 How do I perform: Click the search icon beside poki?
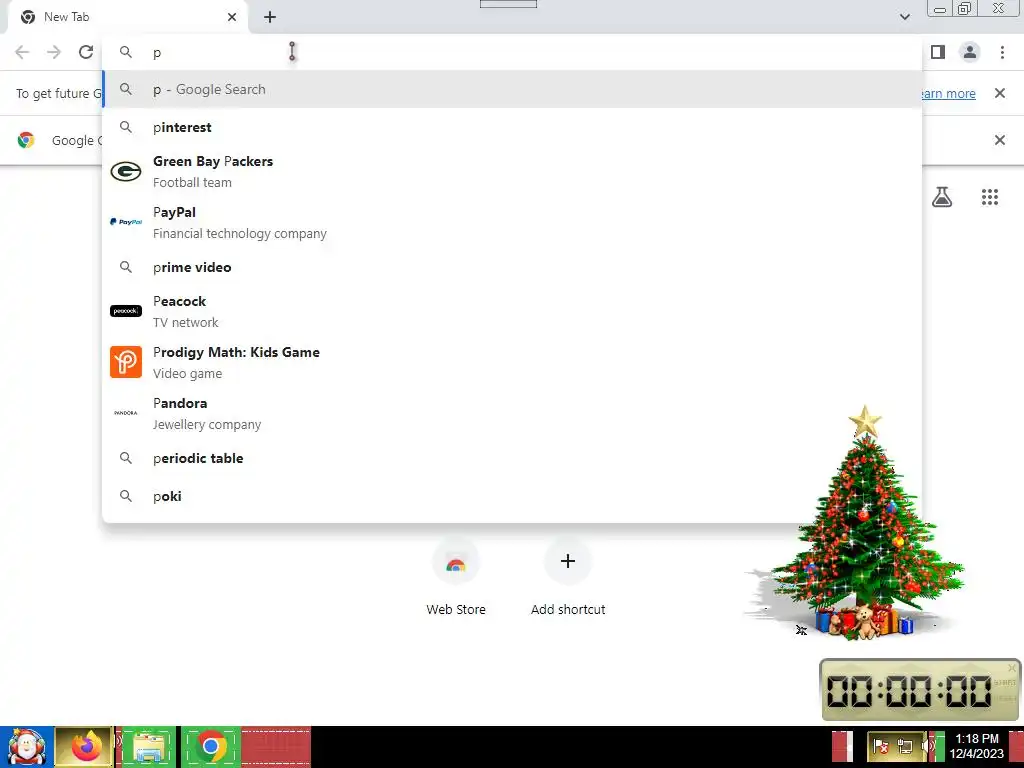(126, 496)
